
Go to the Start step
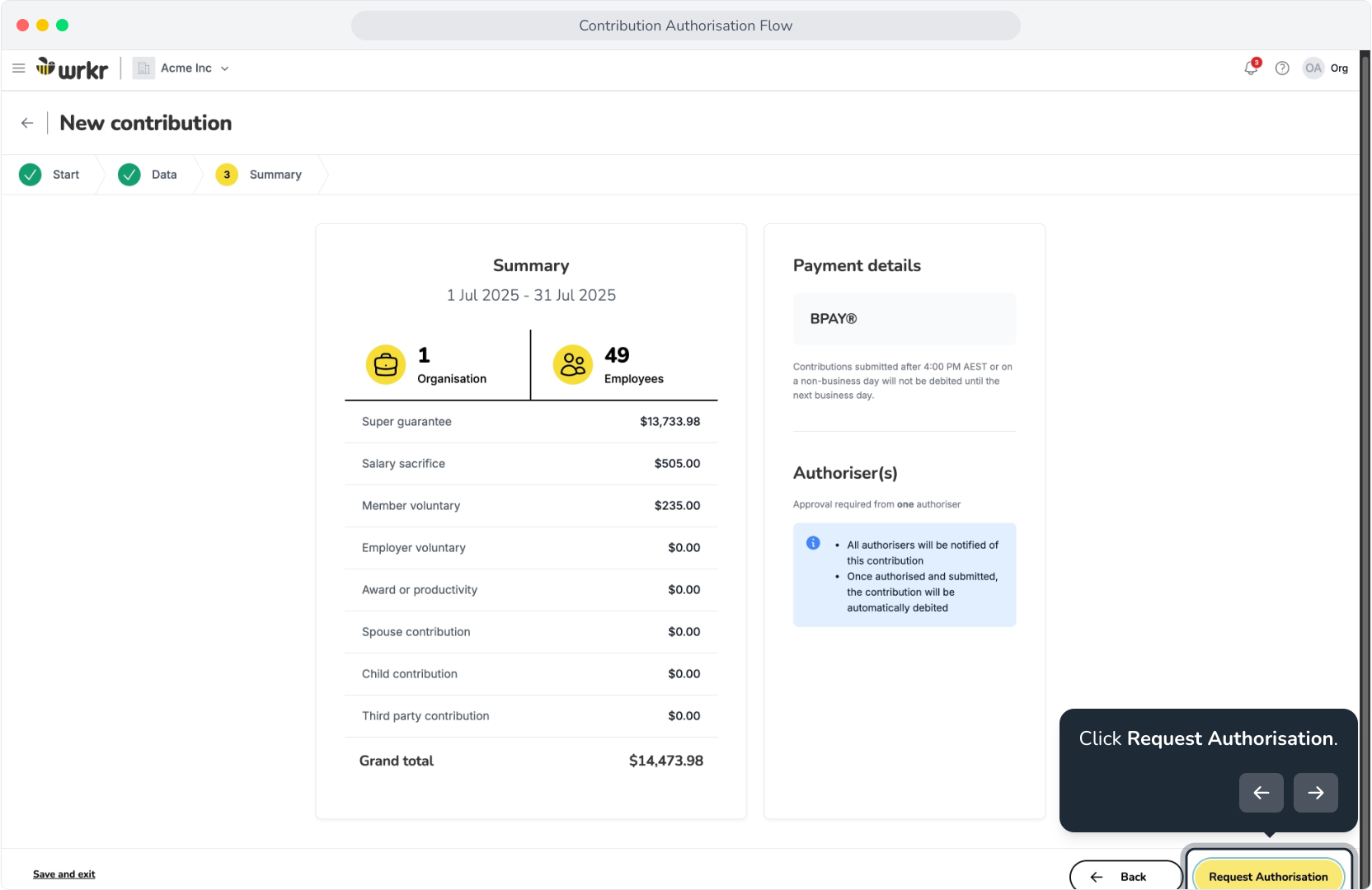(50, 175)
